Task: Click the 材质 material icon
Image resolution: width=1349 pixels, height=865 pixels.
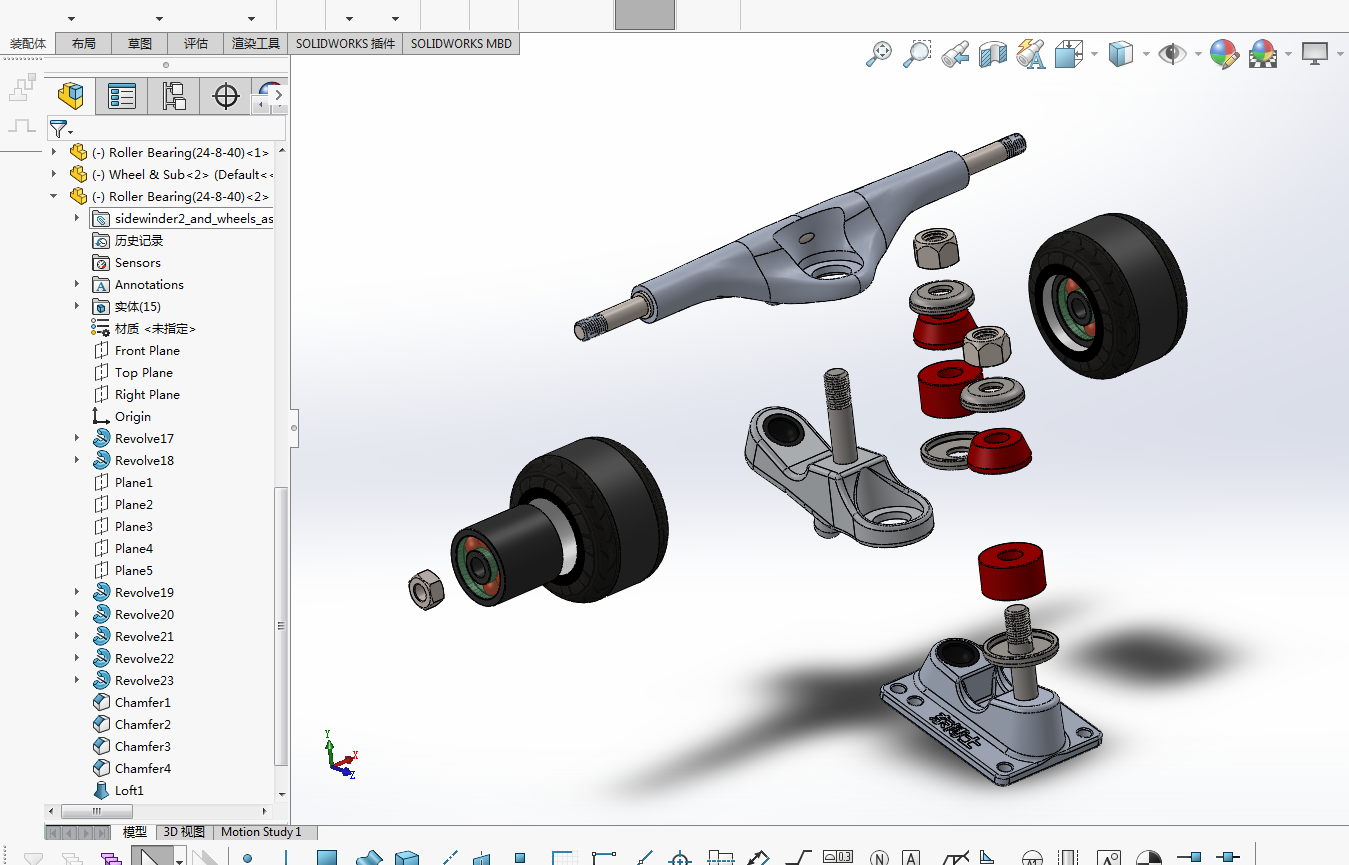Action: pos(101,329)
